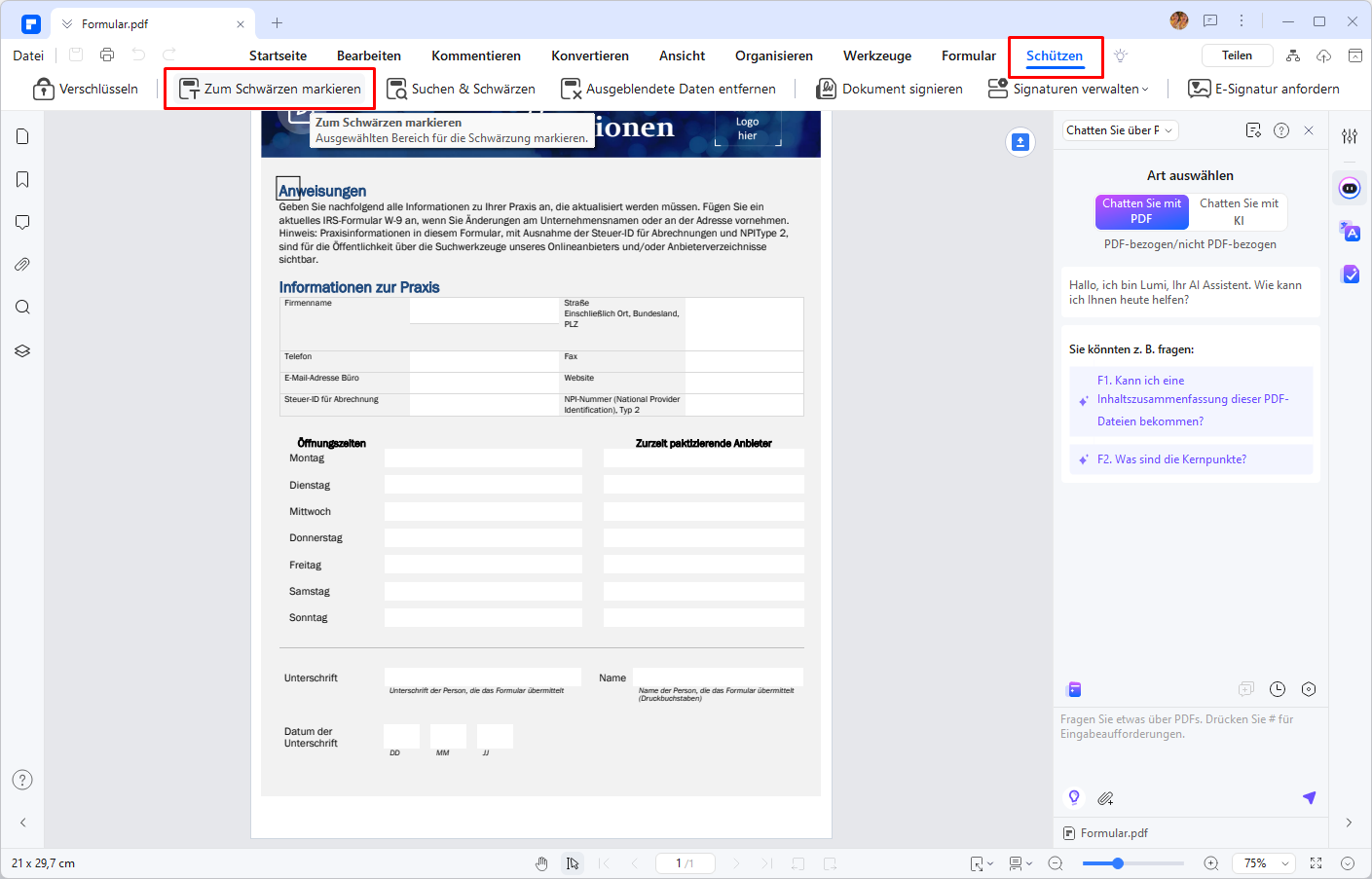Click the Firmenname form field
The image size is (1372, 879).
[484, 311]
